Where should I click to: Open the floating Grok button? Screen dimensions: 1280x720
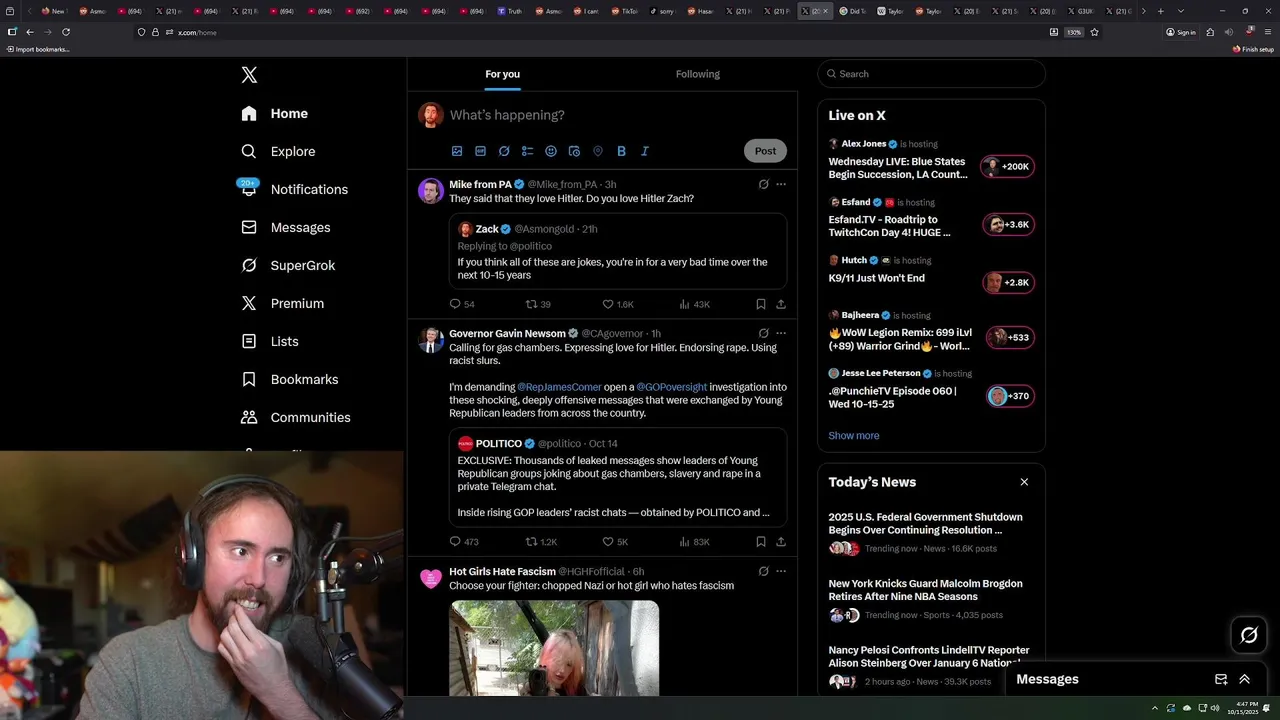[1249, 635]
